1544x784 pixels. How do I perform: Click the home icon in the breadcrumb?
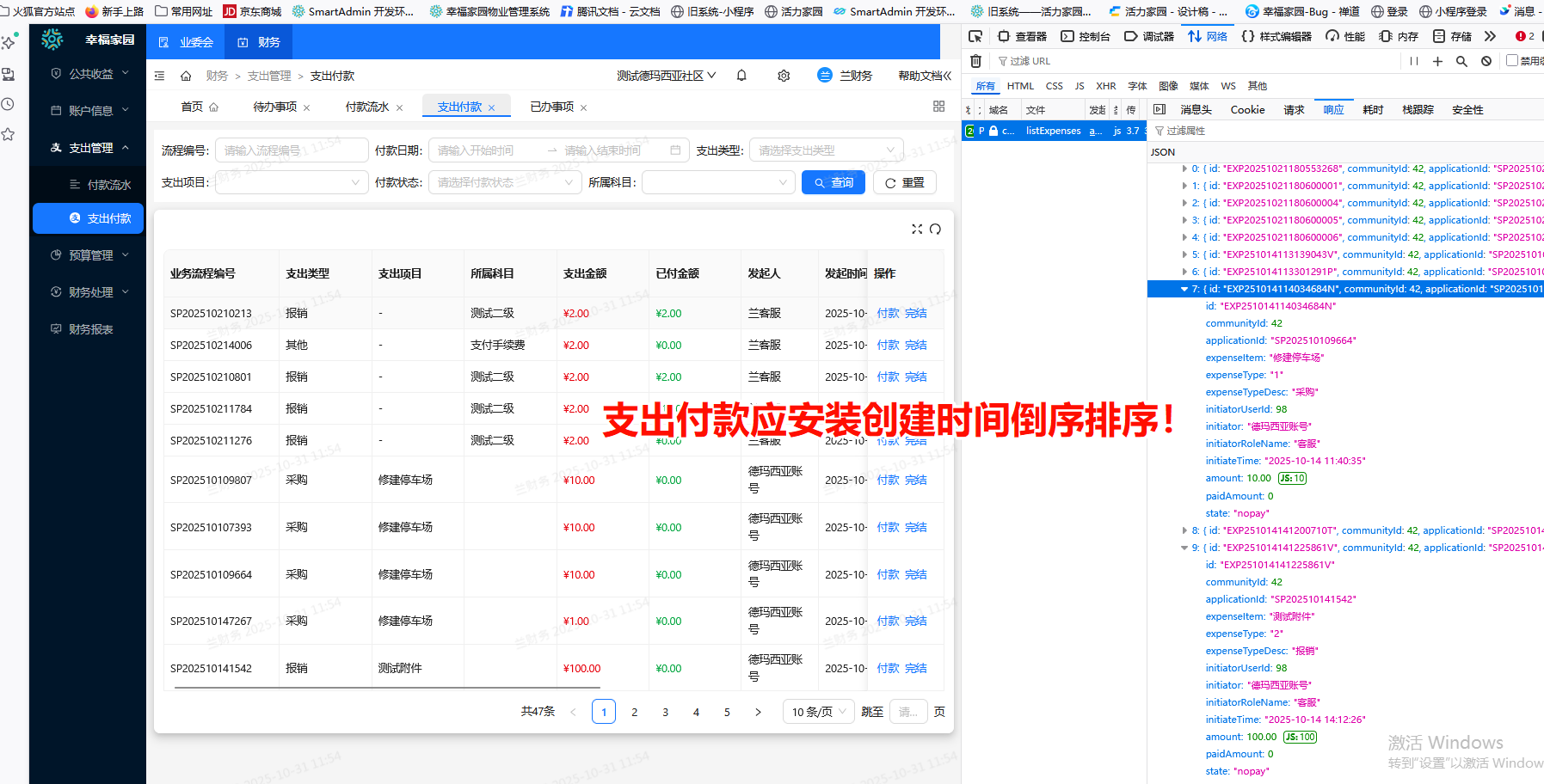tap(186, 76)
